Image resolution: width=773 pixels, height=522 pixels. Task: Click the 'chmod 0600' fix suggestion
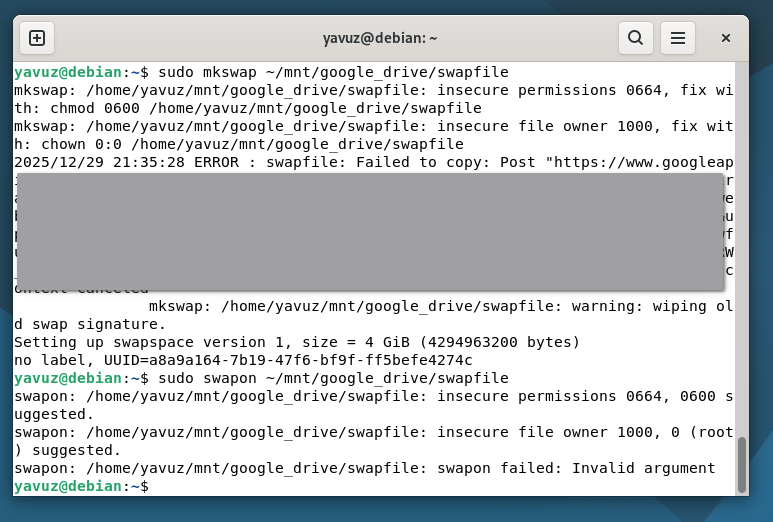pos(90,108)
